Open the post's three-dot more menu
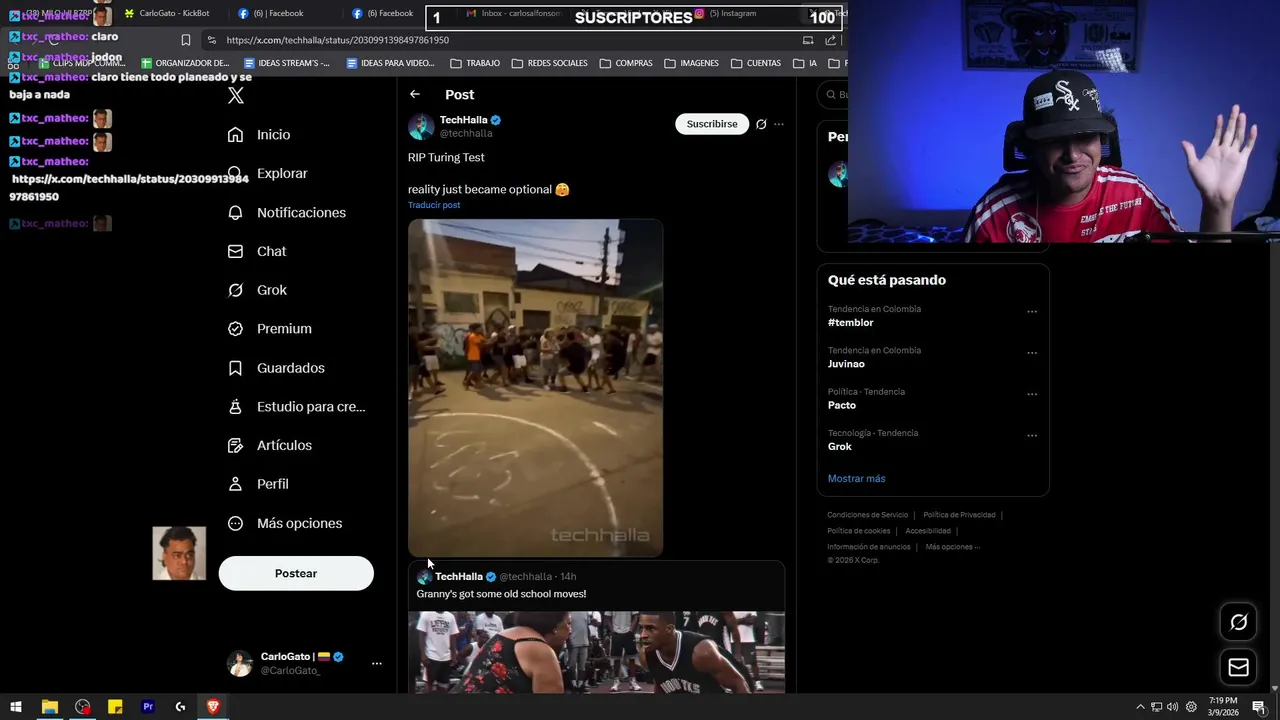The height and width of the screenshot is (720, 1280). tap(779, 124)
